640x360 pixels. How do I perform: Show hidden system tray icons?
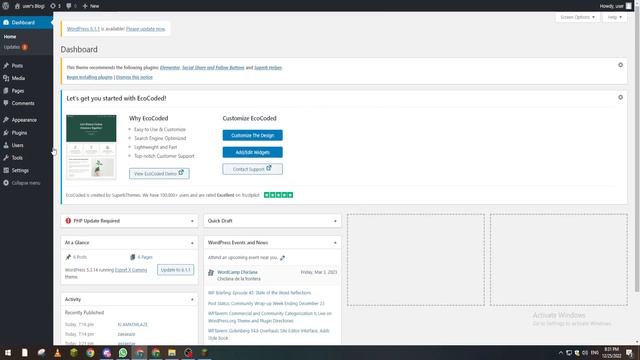[x=561, y=353]
